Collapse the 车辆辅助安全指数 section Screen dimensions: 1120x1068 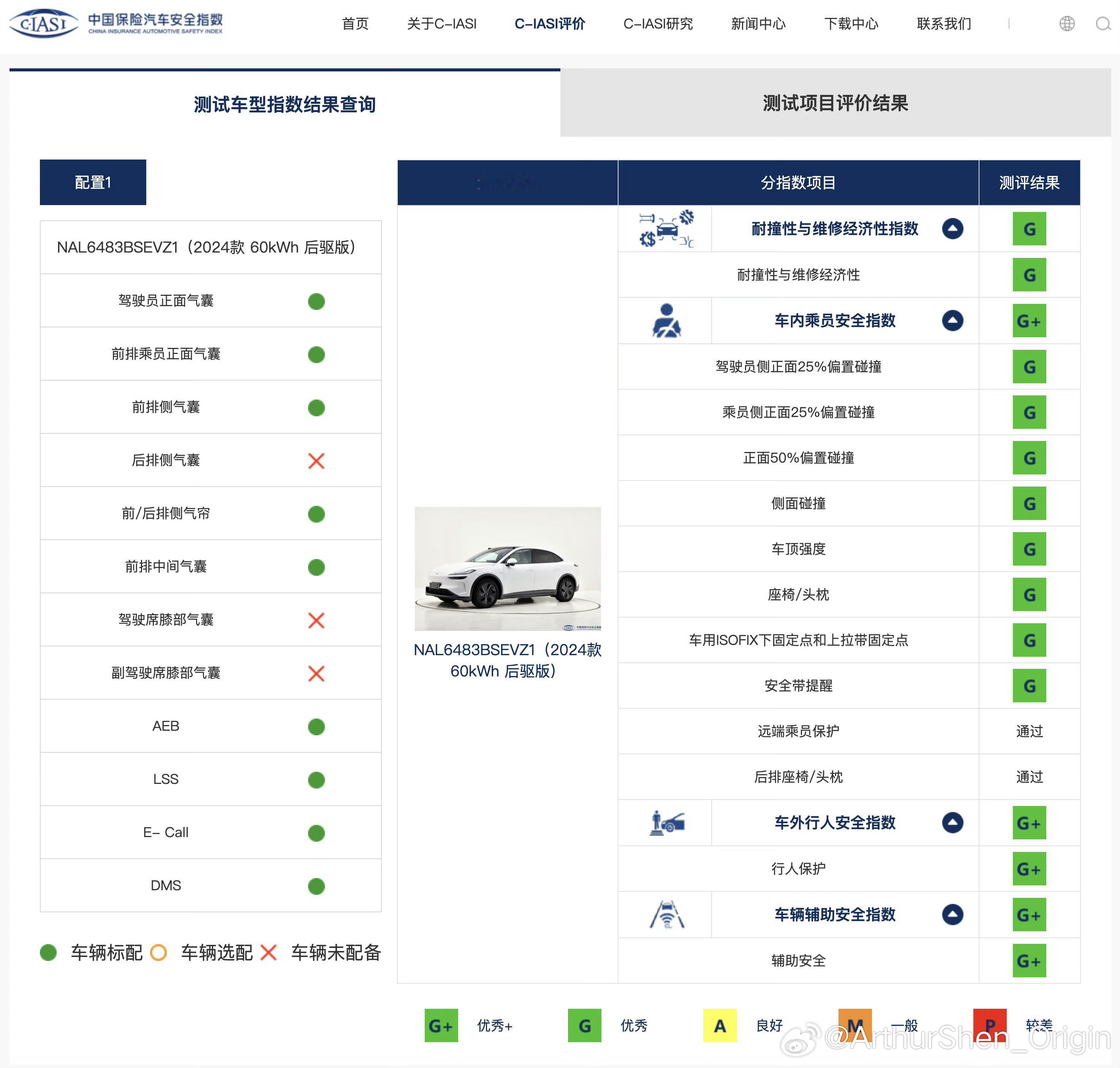(x=952, y=915)
